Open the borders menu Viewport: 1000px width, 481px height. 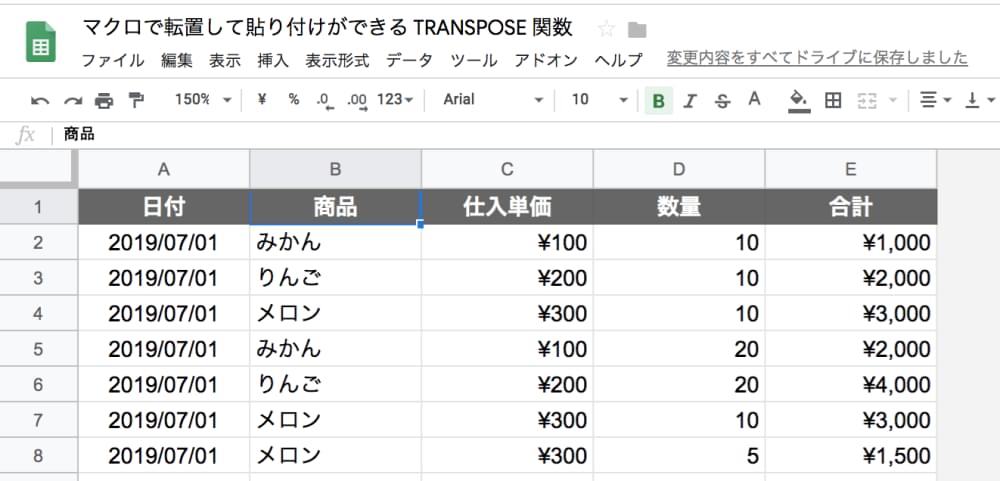click(833, 100)
